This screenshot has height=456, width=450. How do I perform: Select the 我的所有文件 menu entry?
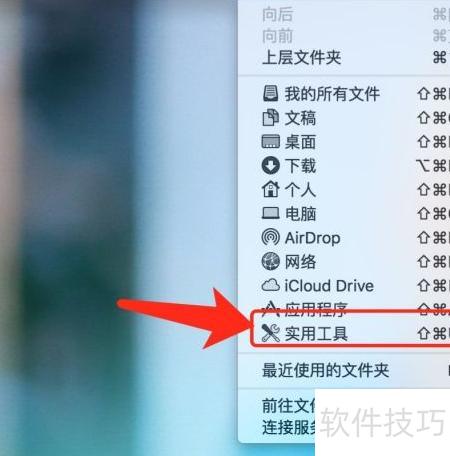coord(344,93)
